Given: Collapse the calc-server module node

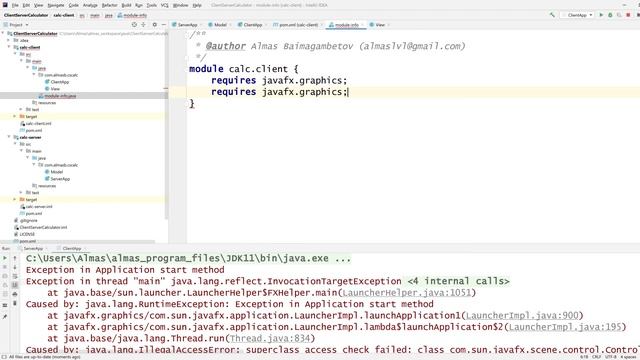Looking at the screenshot, I should (x=9, y=137).
